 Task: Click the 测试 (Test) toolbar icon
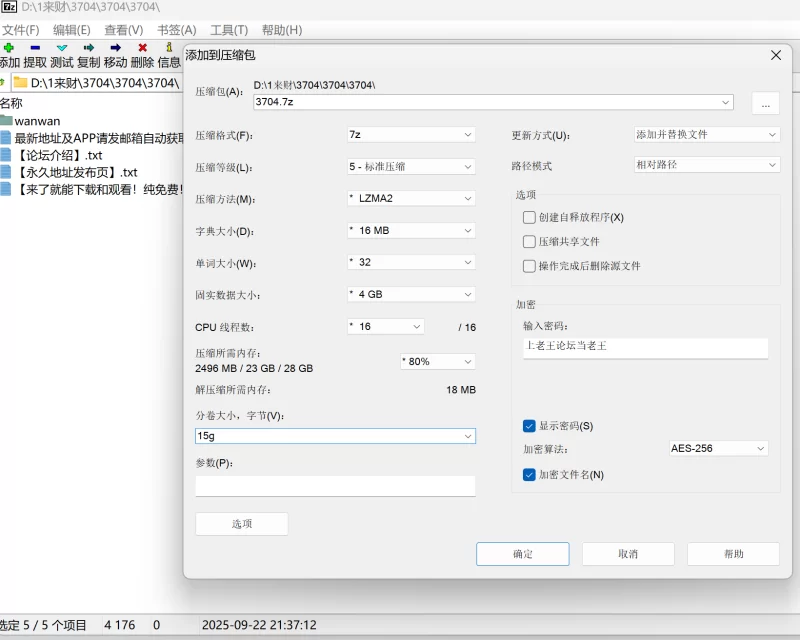(x=62, y=47)
